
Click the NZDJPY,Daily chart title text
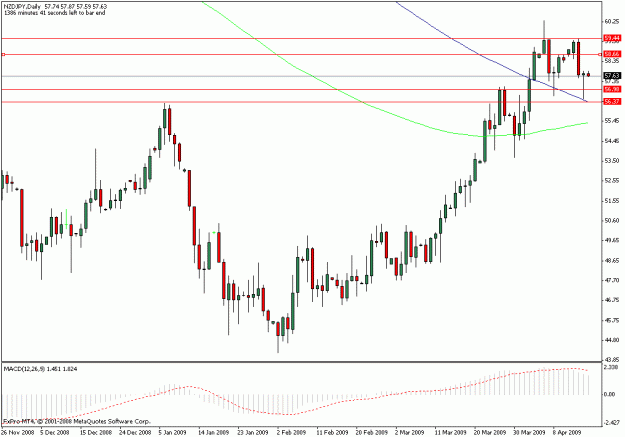point(23,6)
